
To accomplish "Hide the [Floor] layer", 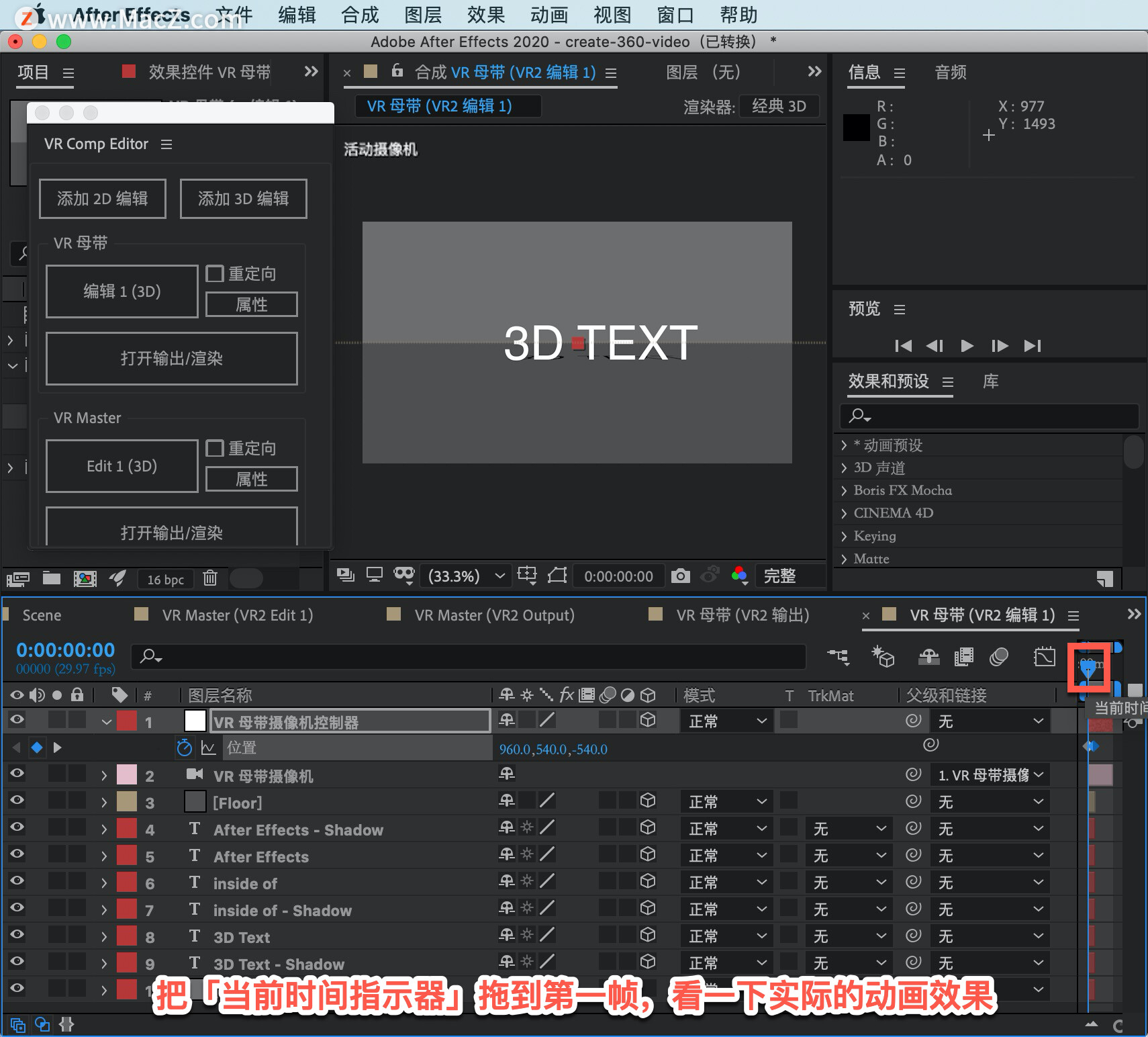I will [x=17, y=800].
